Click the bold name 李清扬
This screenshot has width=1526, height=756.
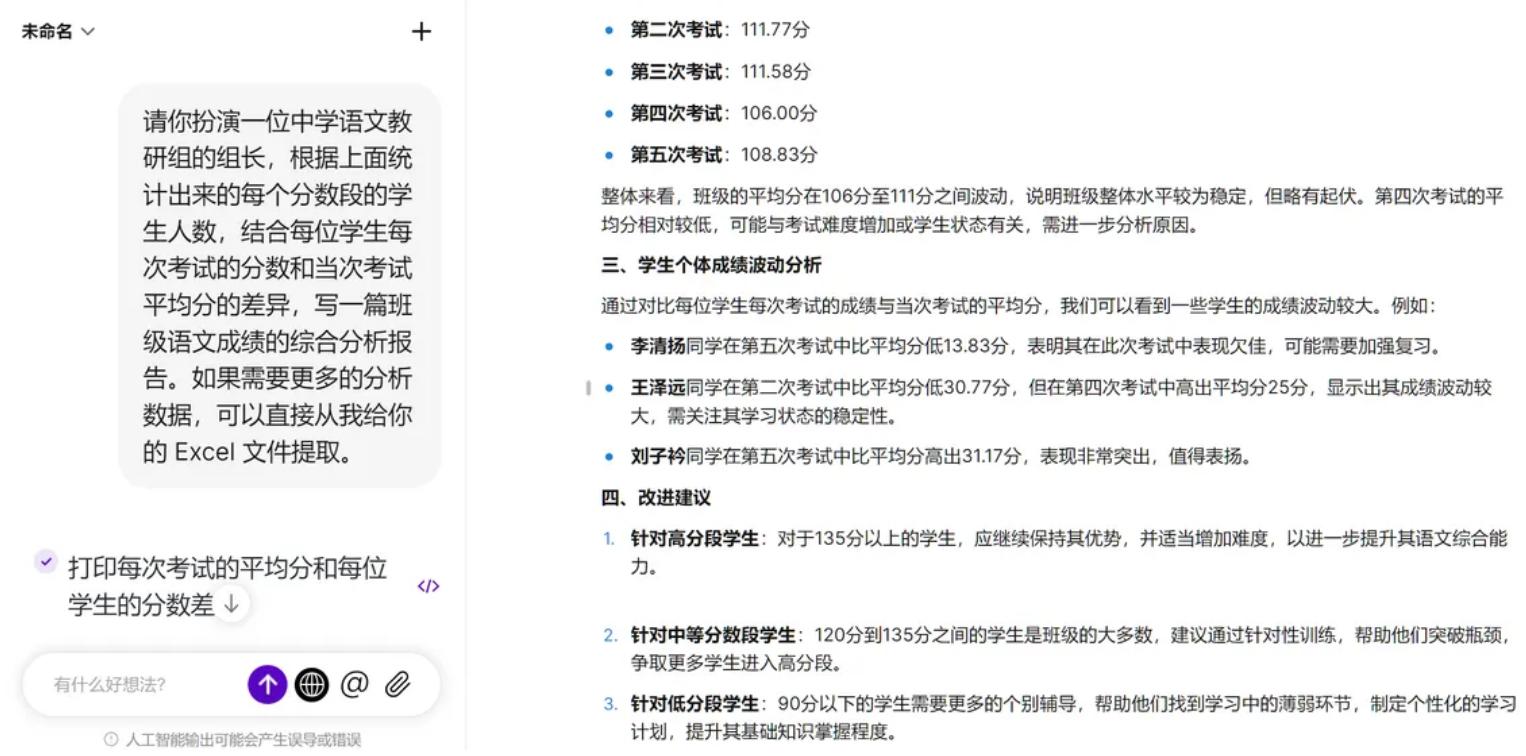657,347
